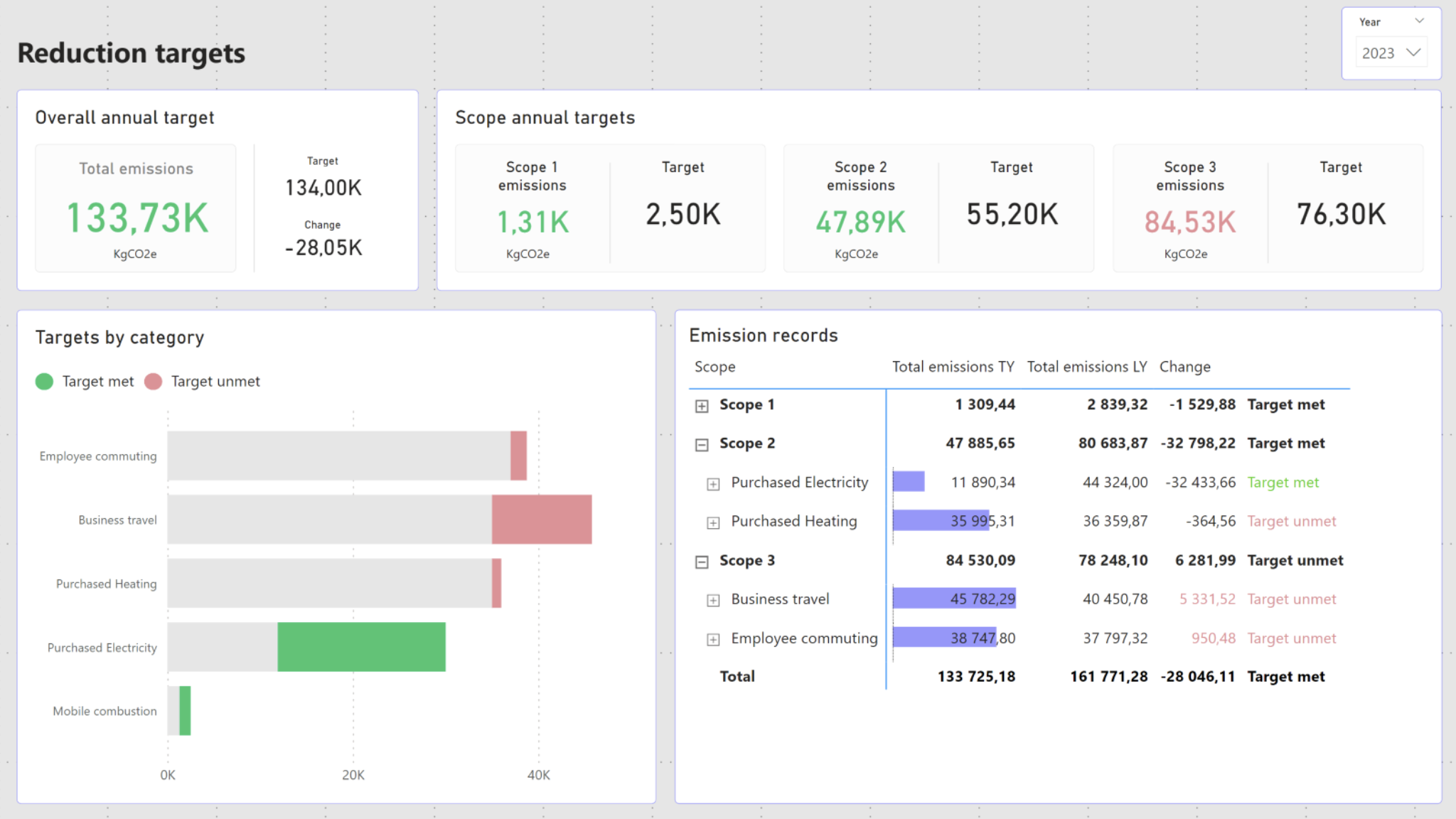
Task: Select the red Purchased Heating bar segment
Action: 496,583
